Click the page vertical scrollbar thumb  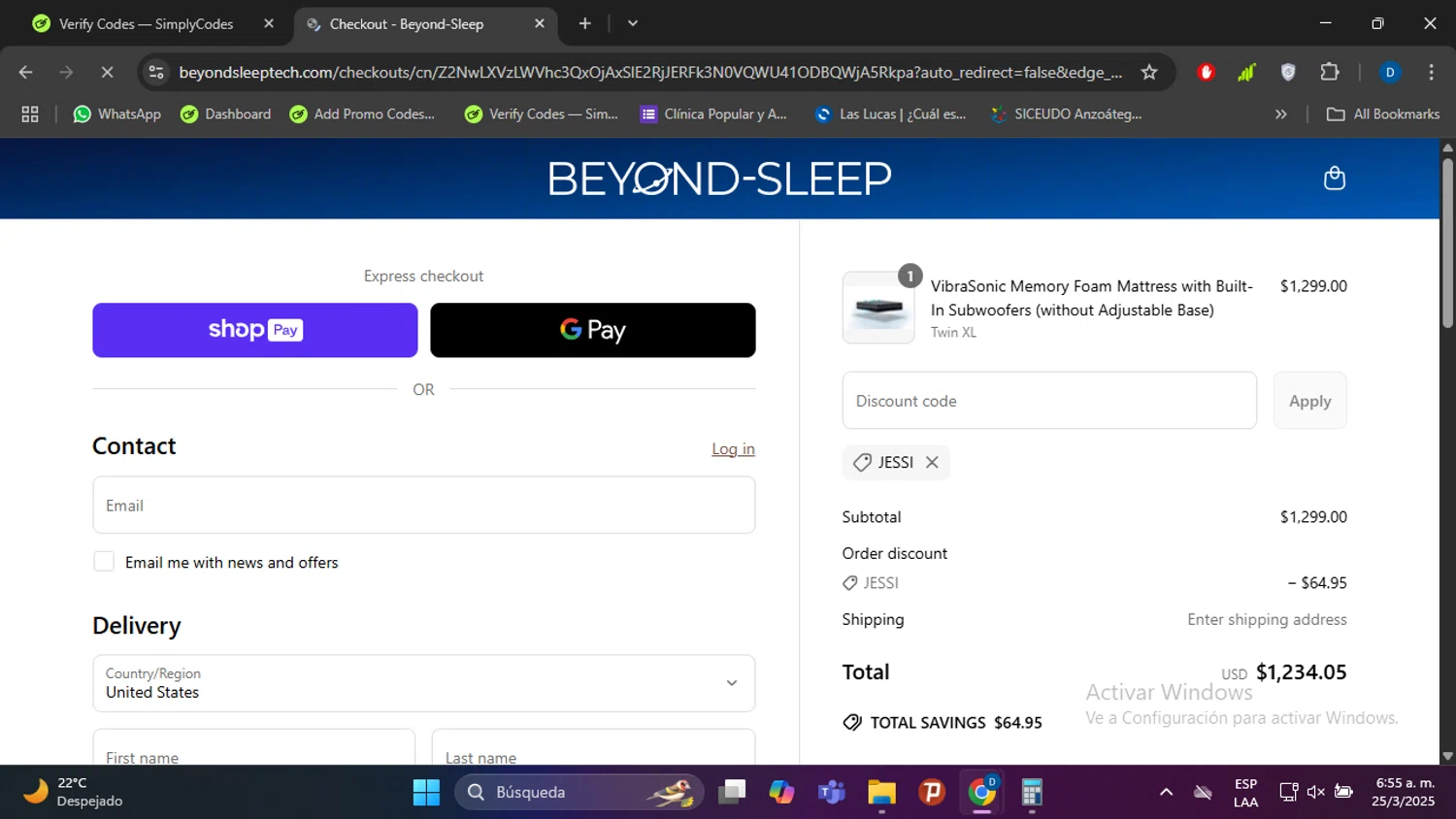click(1447, 243)
